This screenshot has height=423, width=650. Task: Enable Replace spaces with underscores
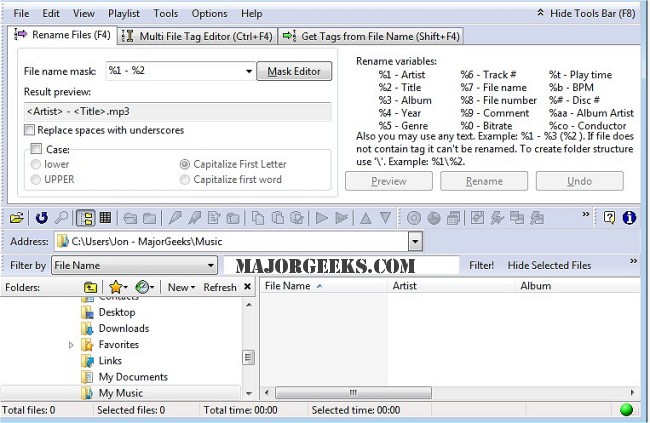29,130
